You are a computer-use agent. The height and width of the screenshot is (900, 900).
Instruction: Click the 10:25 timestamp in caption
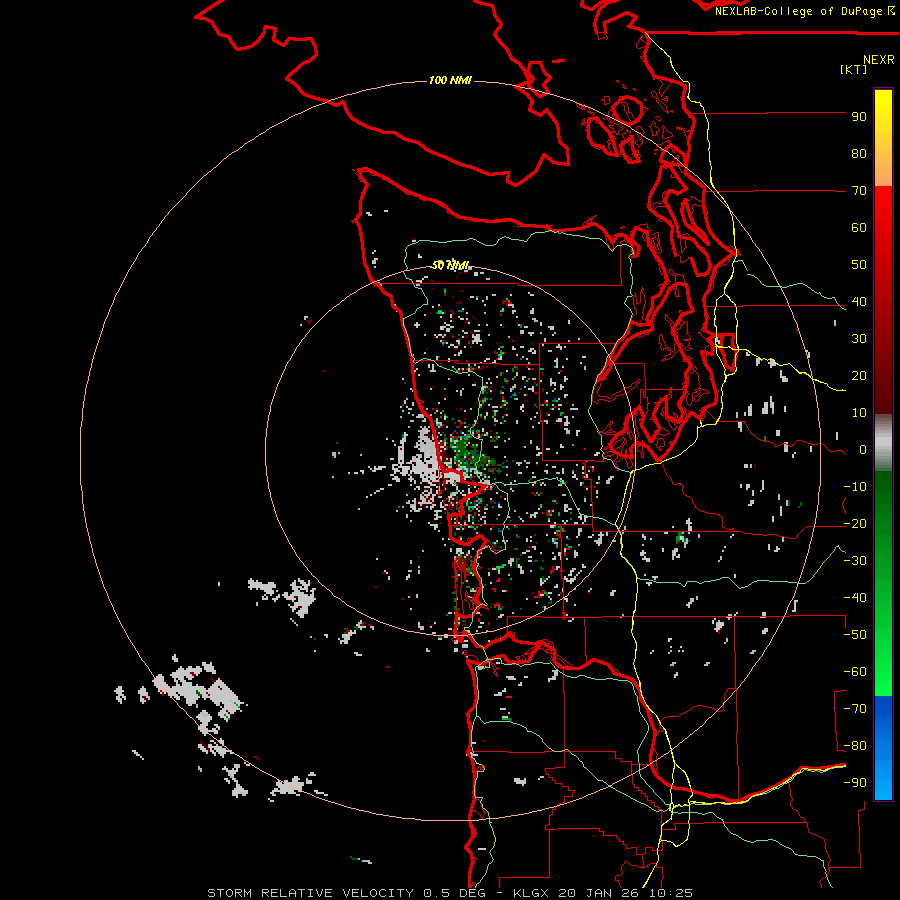point(671,893)
